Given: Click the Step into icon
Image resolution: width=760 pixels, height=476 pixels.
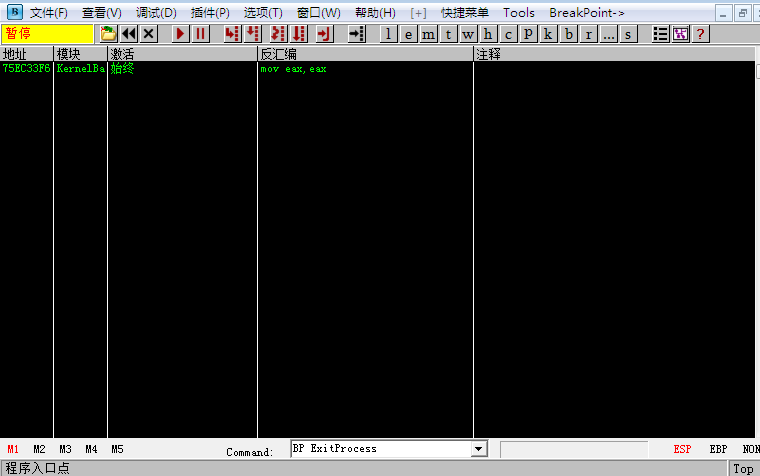Looking at the screenshot, I should pyautogui.click(x=231, y=34).
